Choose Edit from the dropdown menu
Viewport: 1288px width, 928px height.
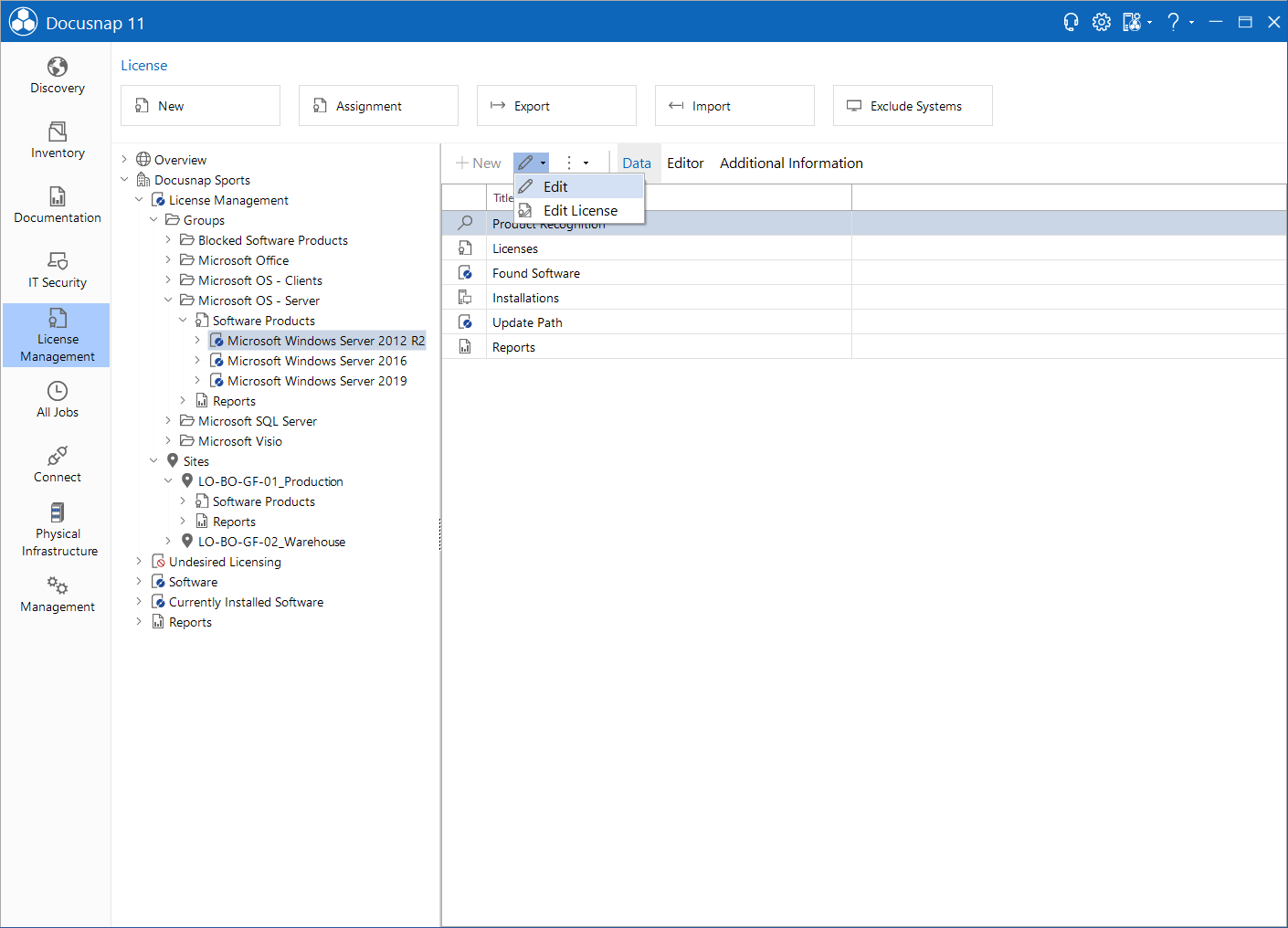click(x=579, y=186)
